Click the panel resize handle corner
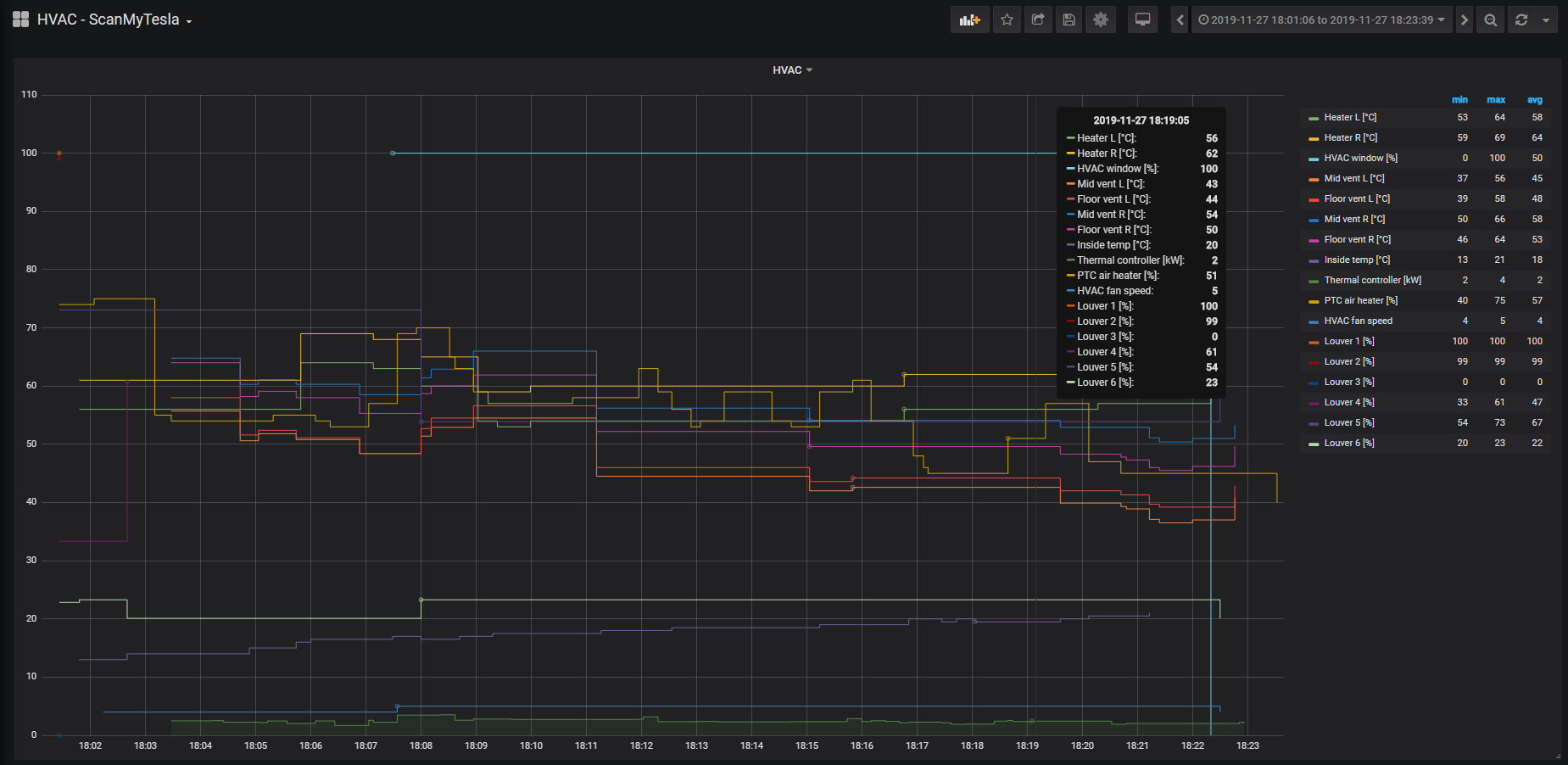The width and height of the screenshot is (1568, 765). 1557,756
